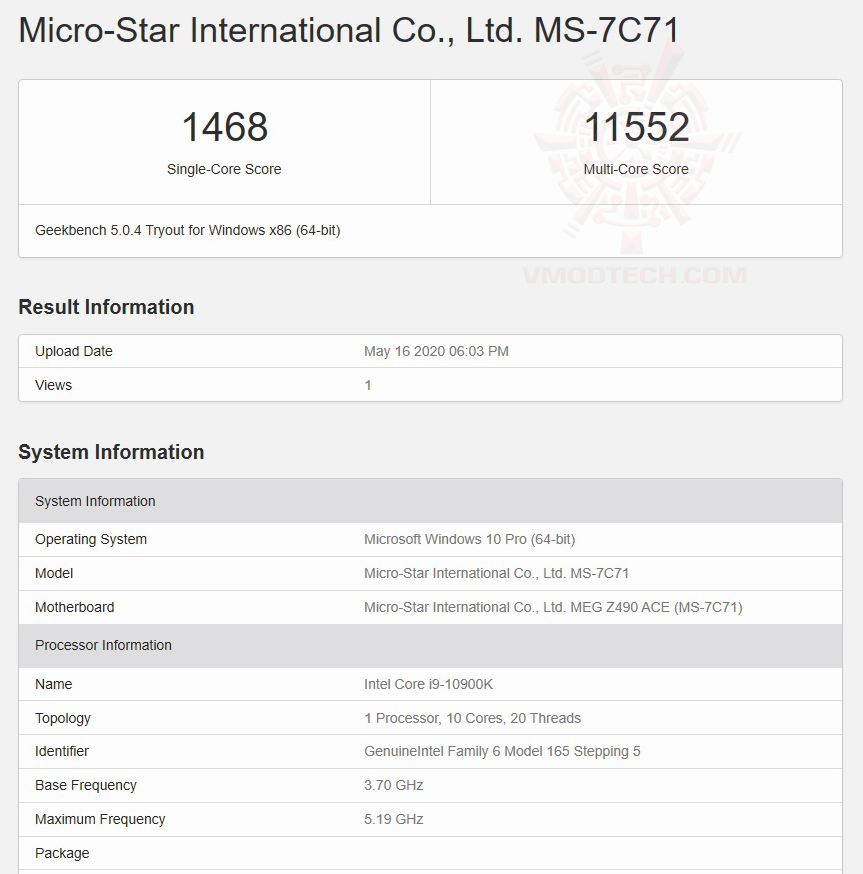Image resolution: width=863 pixels, height=874 pixels.
Task: Open the Result Information heading
Action: (106, 307)
